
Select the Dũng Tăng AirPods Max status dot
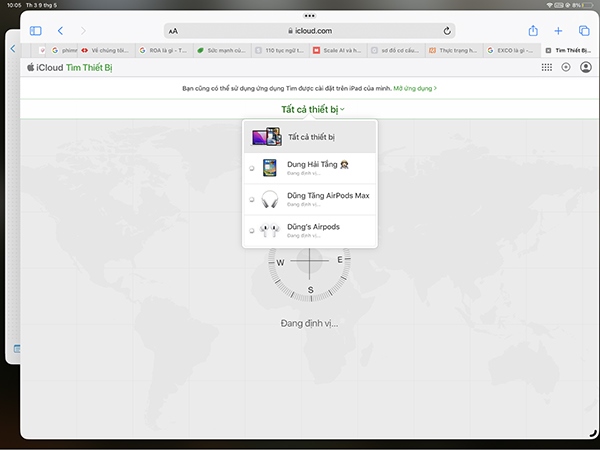point(252,199)
